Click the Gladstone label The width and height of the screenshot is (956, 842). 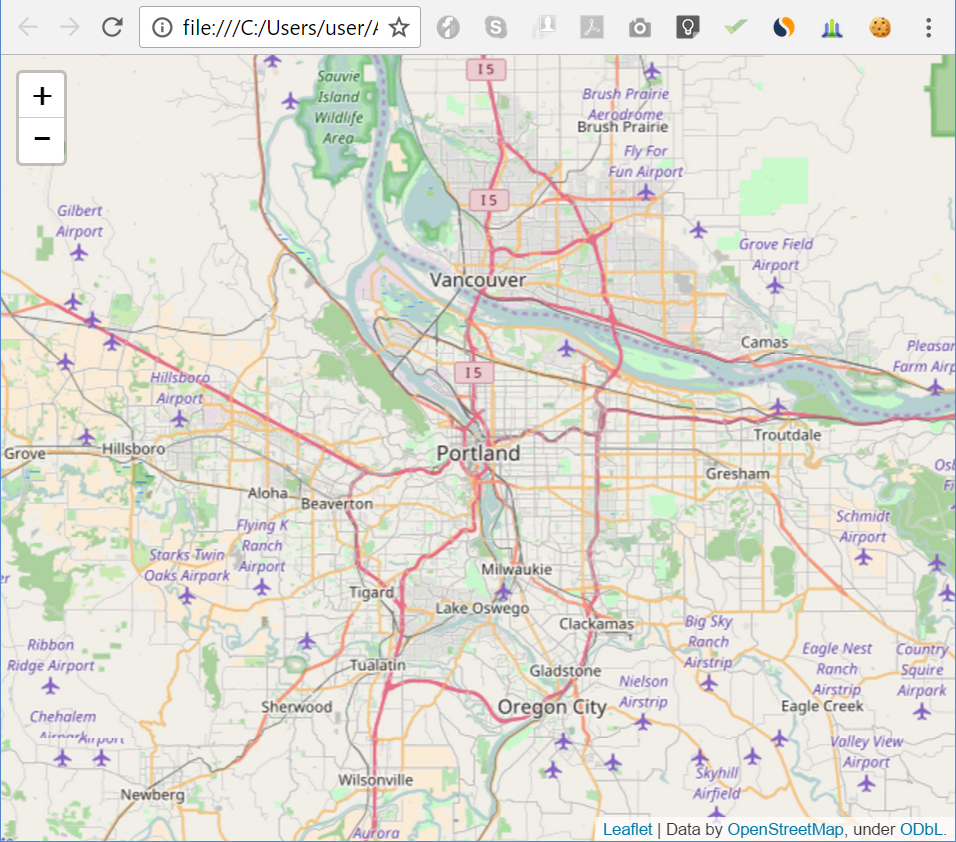coord(565,671)
